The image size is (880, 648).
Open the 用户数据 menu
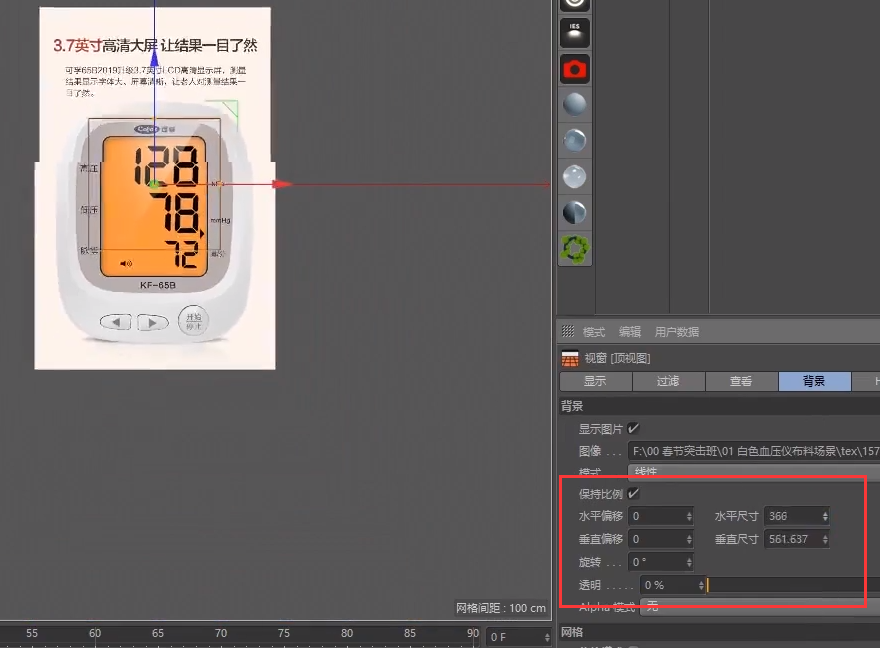pyautogui.click(x=677, y=332)
